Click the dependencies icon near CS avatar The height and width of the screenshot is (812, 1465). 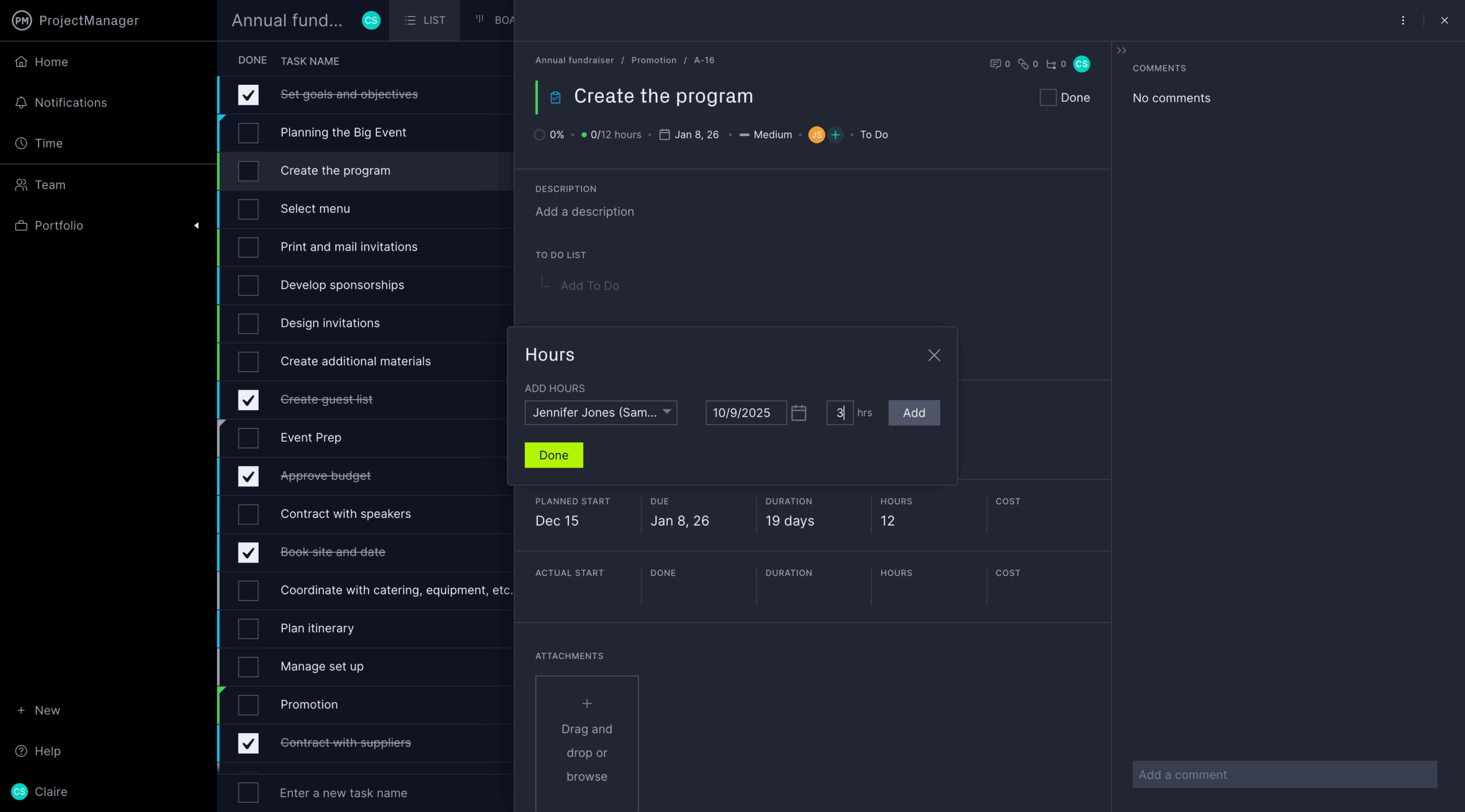coord(1053,64)
